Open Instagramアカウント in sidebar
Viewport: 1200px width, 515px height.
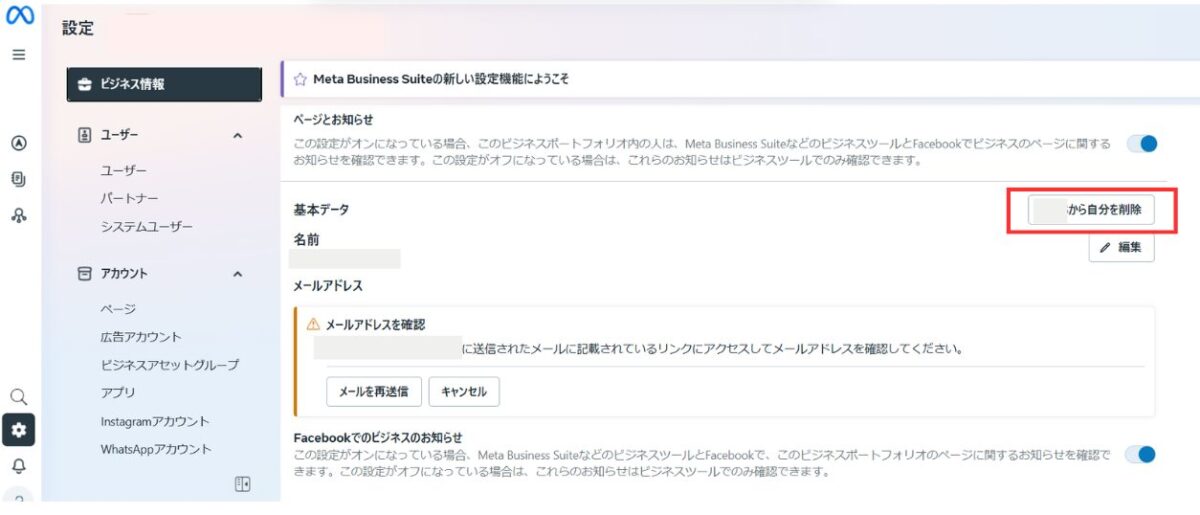click(155, 422)
